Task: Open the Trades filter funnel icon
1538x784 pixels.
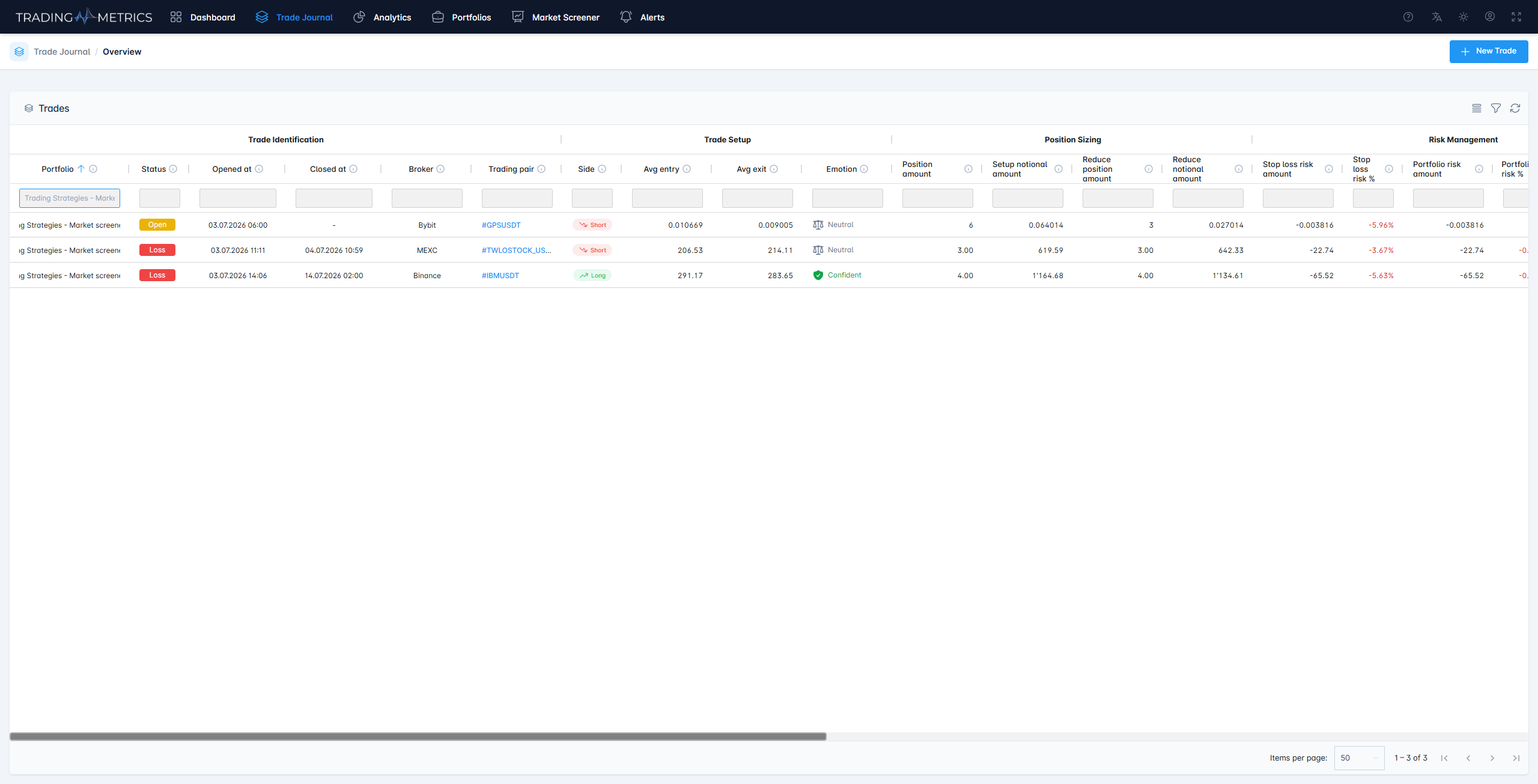Action: tap(1495, 108)
